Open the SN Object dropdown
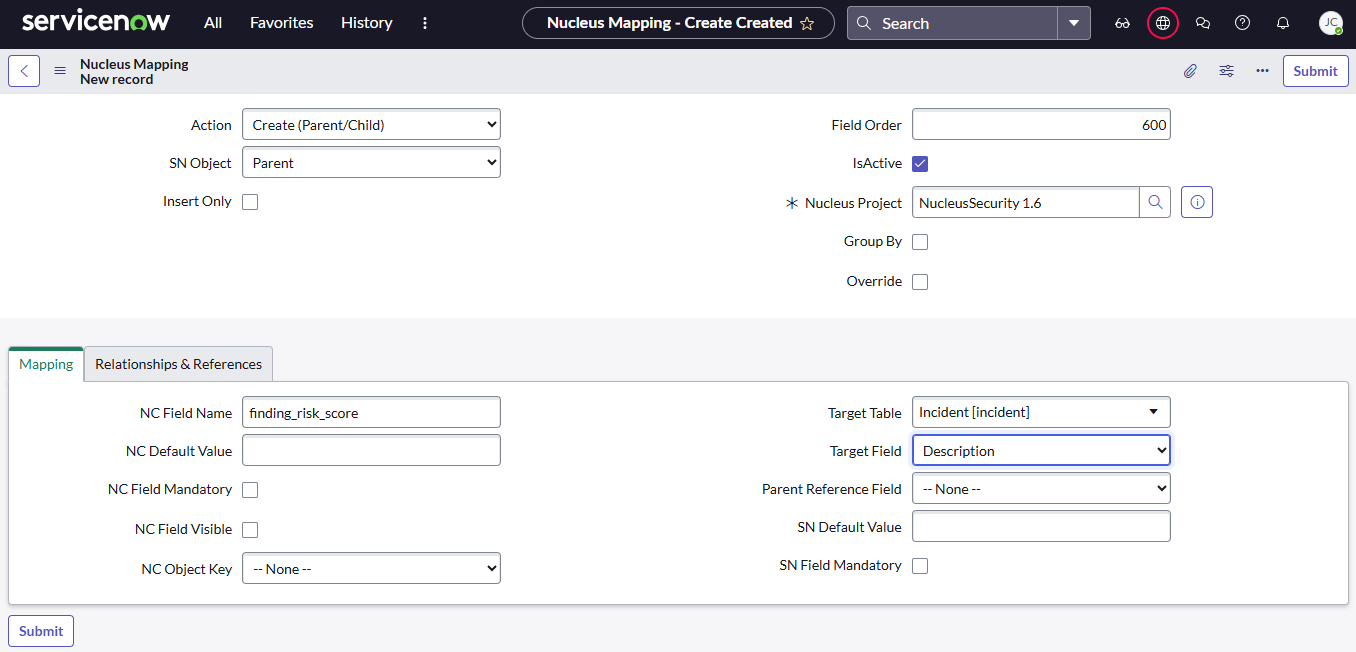This screenshot has width=1356, height=652. pos(371,163)
